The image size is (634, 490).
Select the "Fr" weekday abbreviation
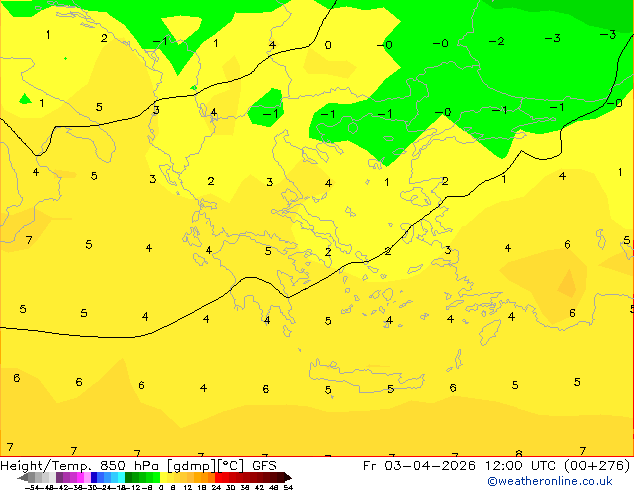(370, 466)
